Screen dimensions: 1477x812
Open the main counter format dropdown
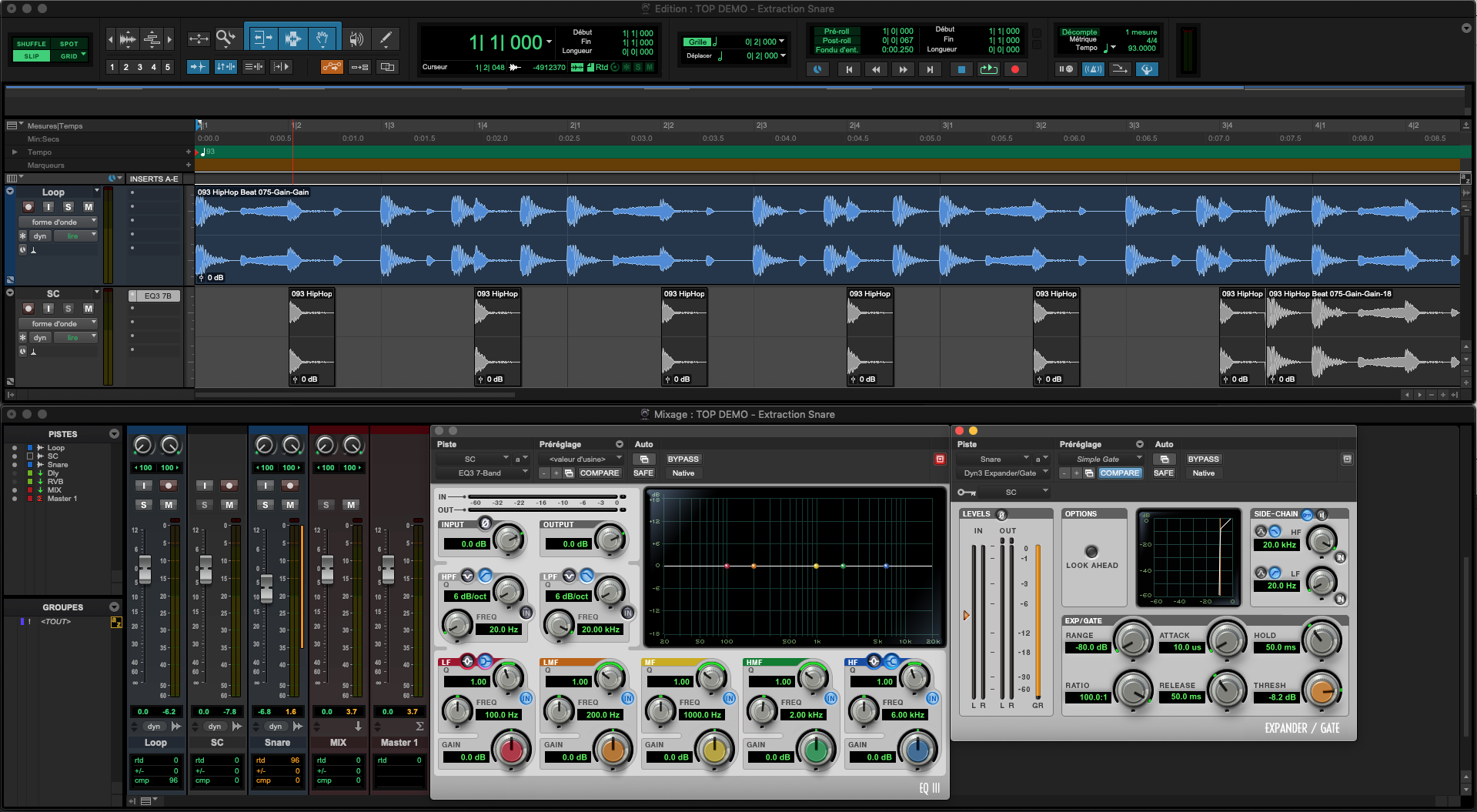point(549,42)
